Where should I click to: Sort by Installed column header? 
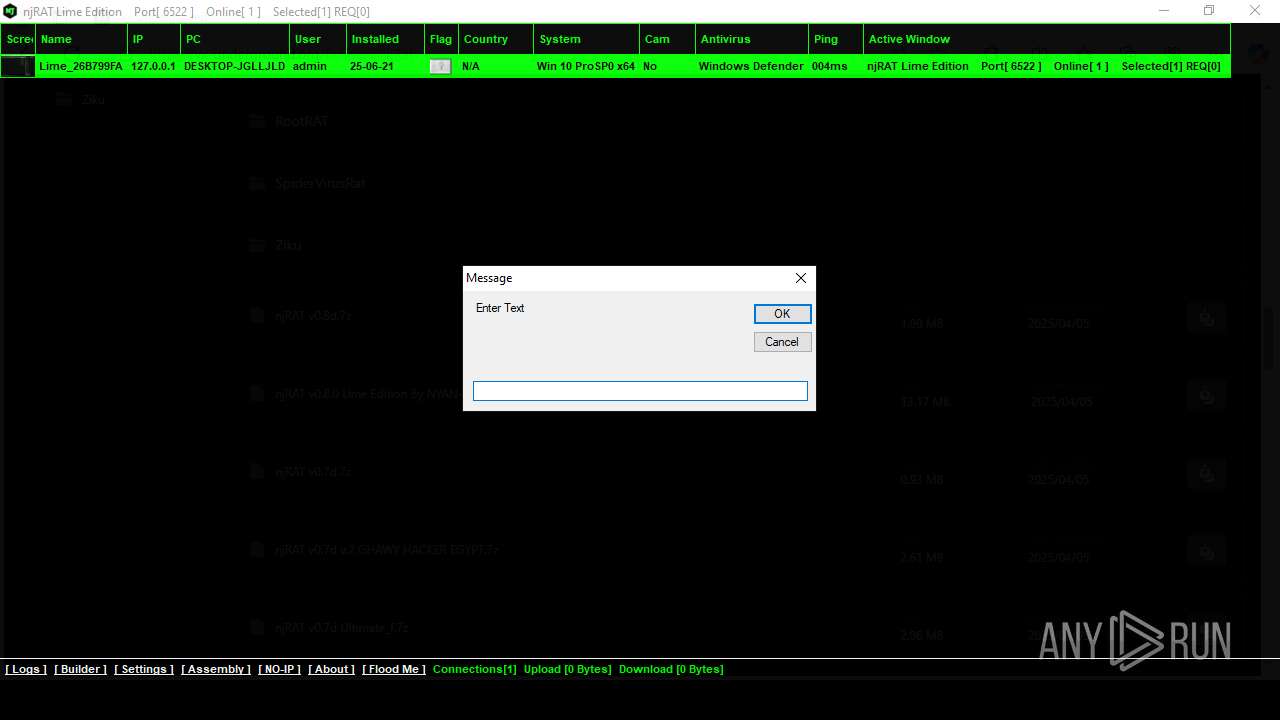[385, 39]
